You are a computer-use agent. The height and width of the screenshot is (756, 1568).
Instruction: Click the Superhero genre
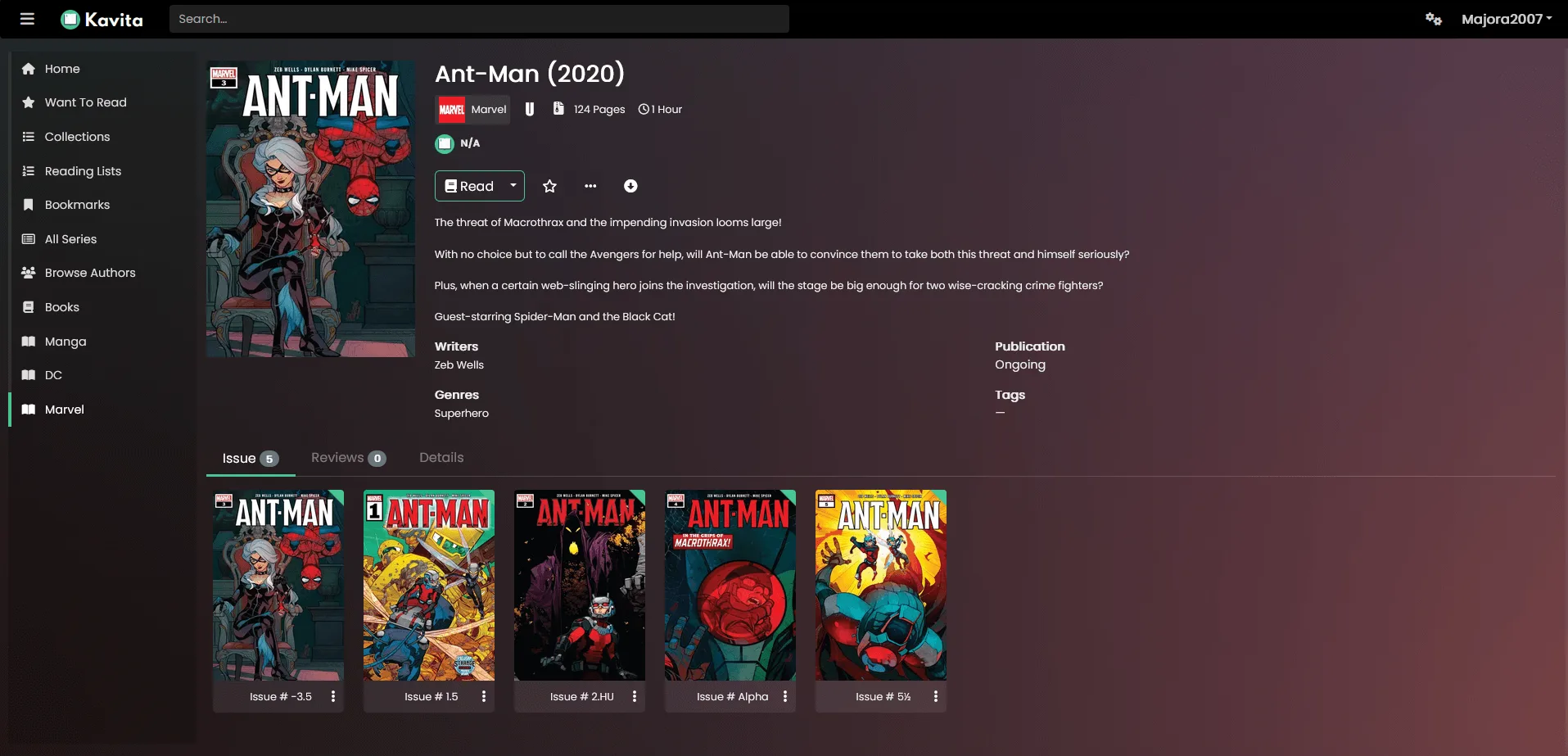click(462, 414)
